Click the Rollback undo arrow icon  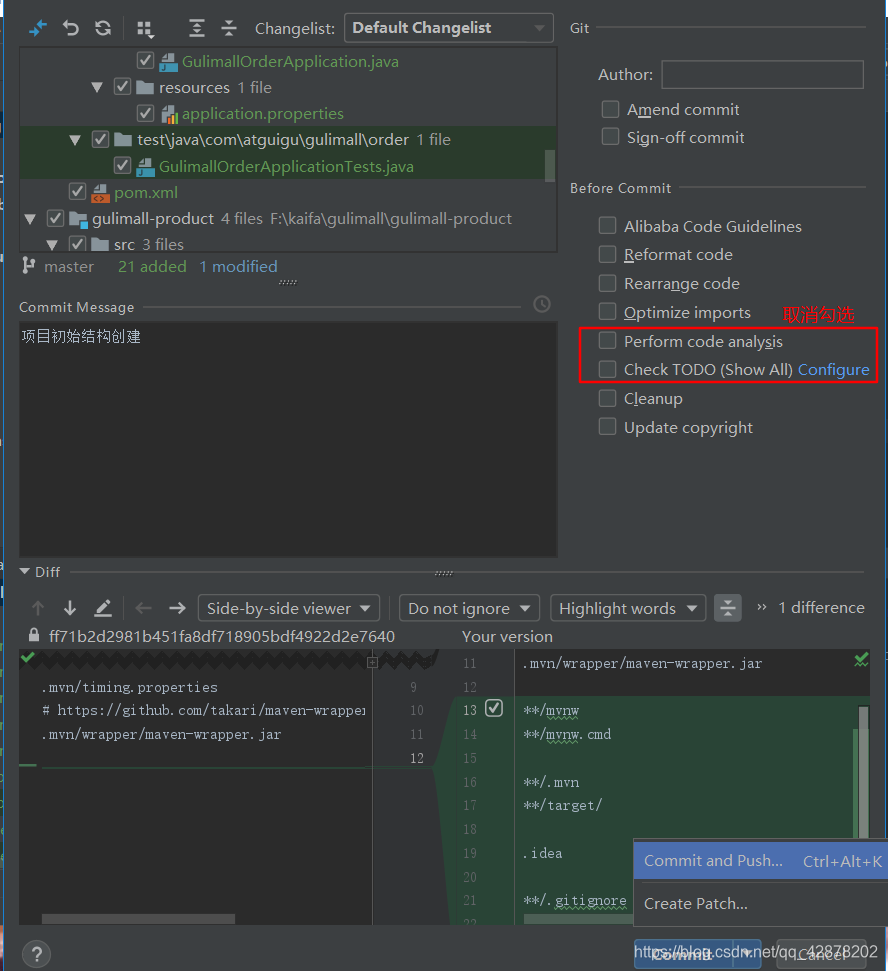[x=71, y=28]
